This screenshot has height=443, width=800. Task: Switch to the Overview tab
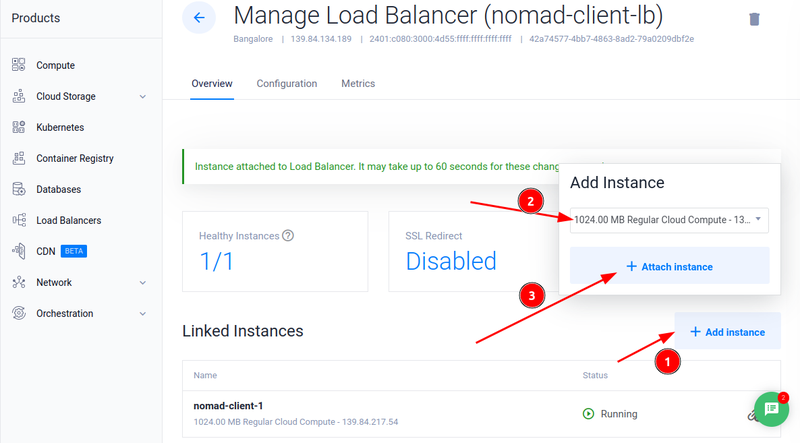[x=212, y=84]
